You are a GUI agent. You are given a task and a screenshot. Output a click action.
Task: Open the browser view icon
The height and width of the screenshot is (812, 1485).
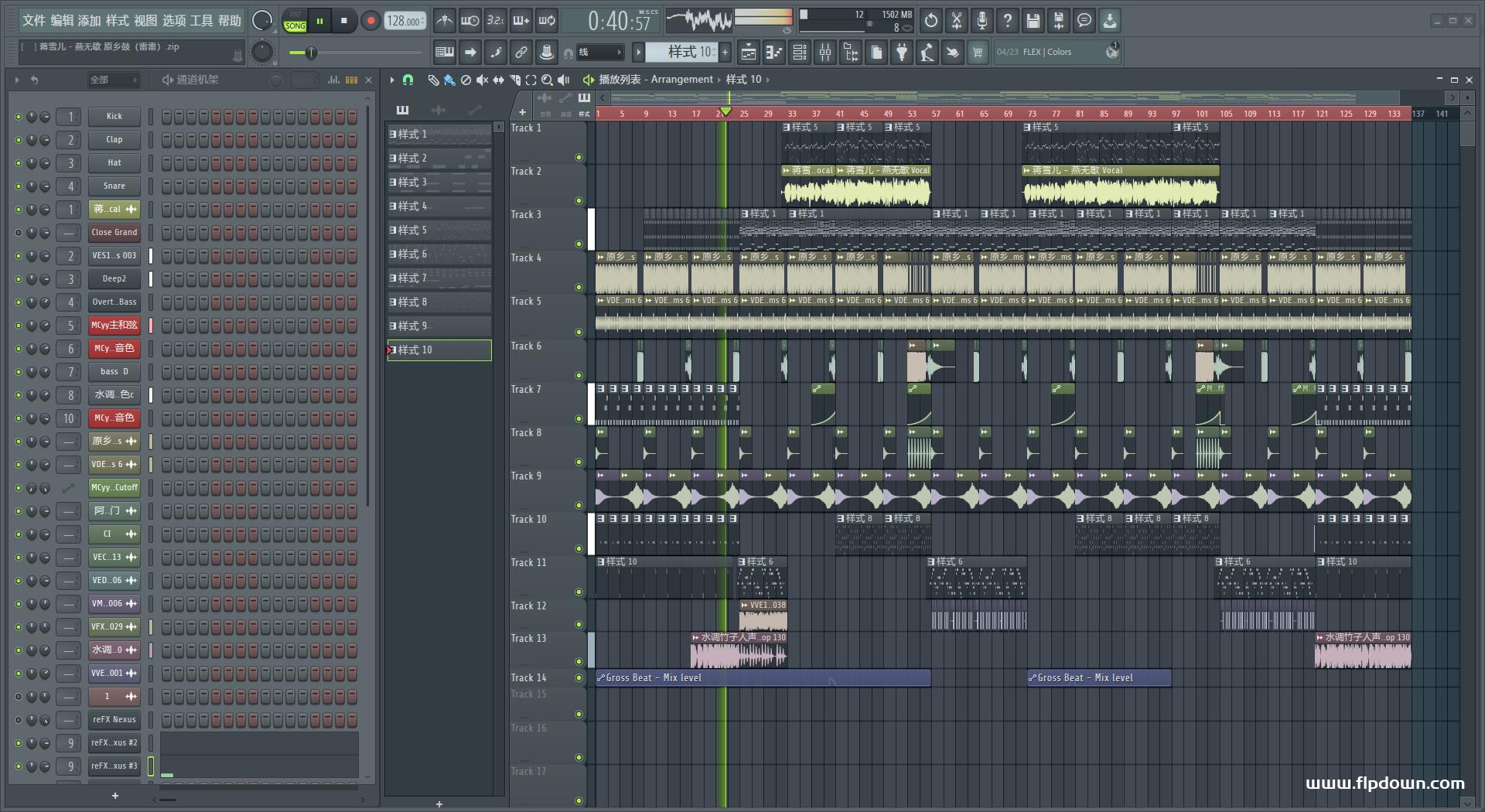coord(851,53)
